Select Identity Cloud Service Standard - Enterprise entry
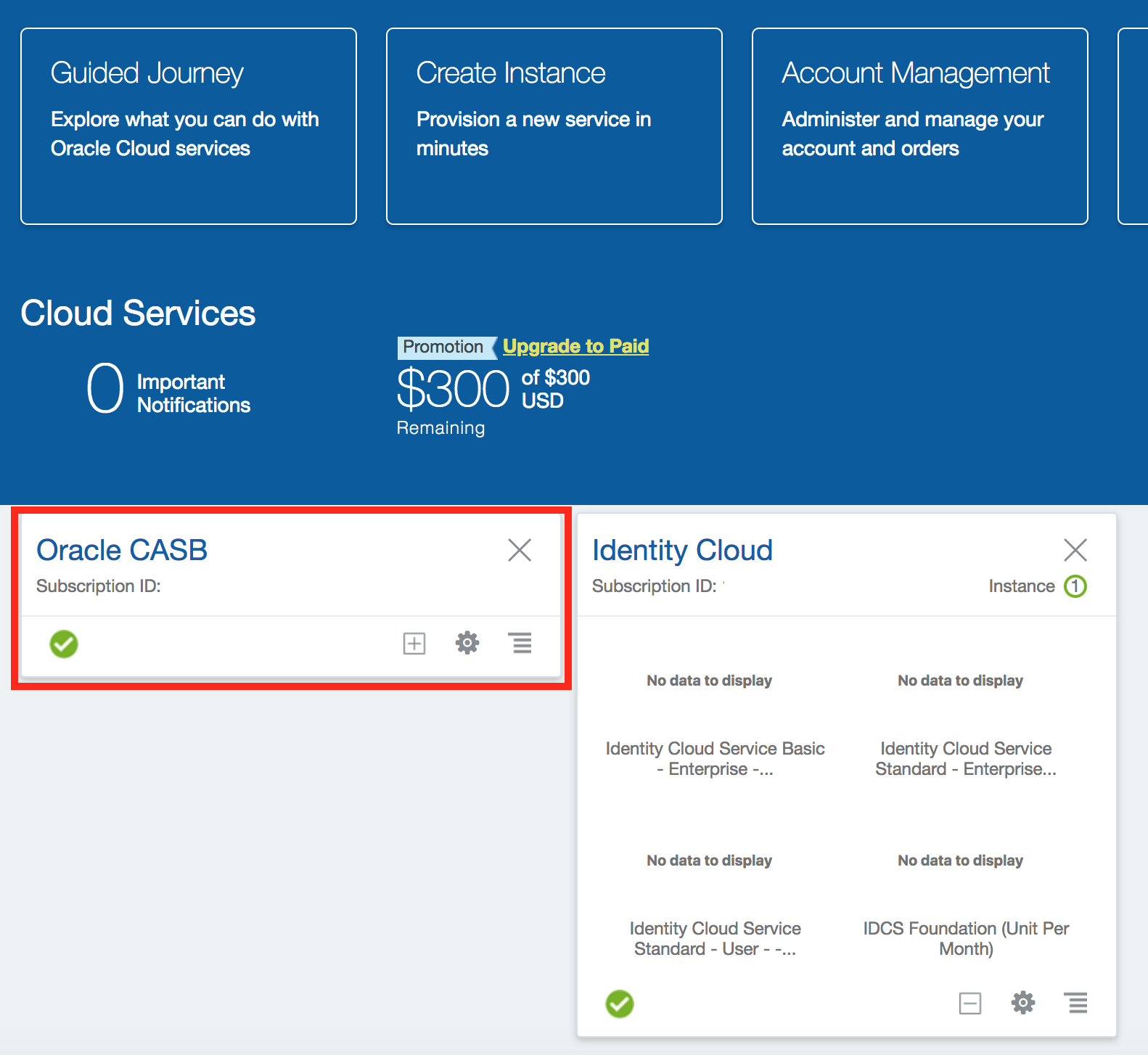 [966, 758]
